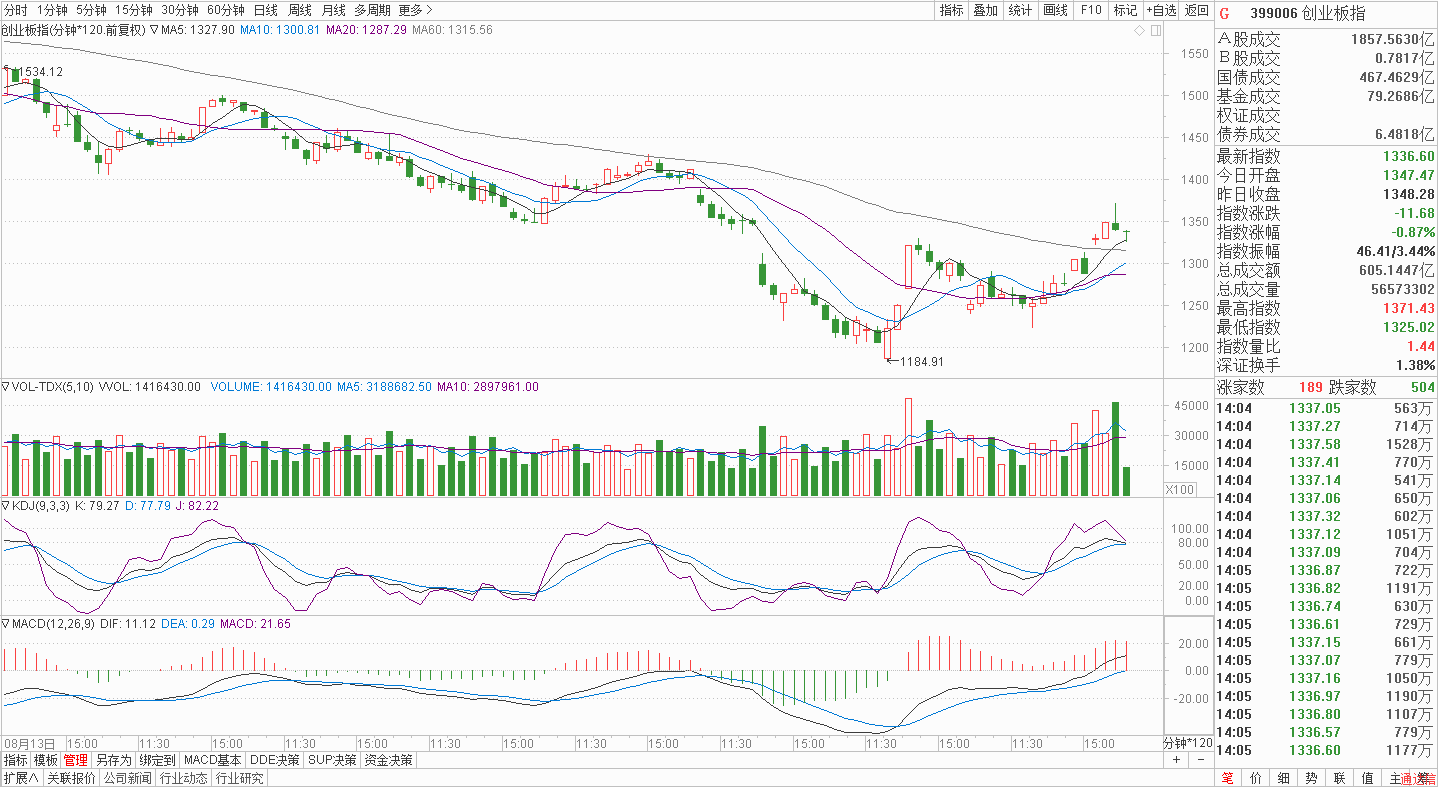Select the 1分钟 period

click(51, 10)
